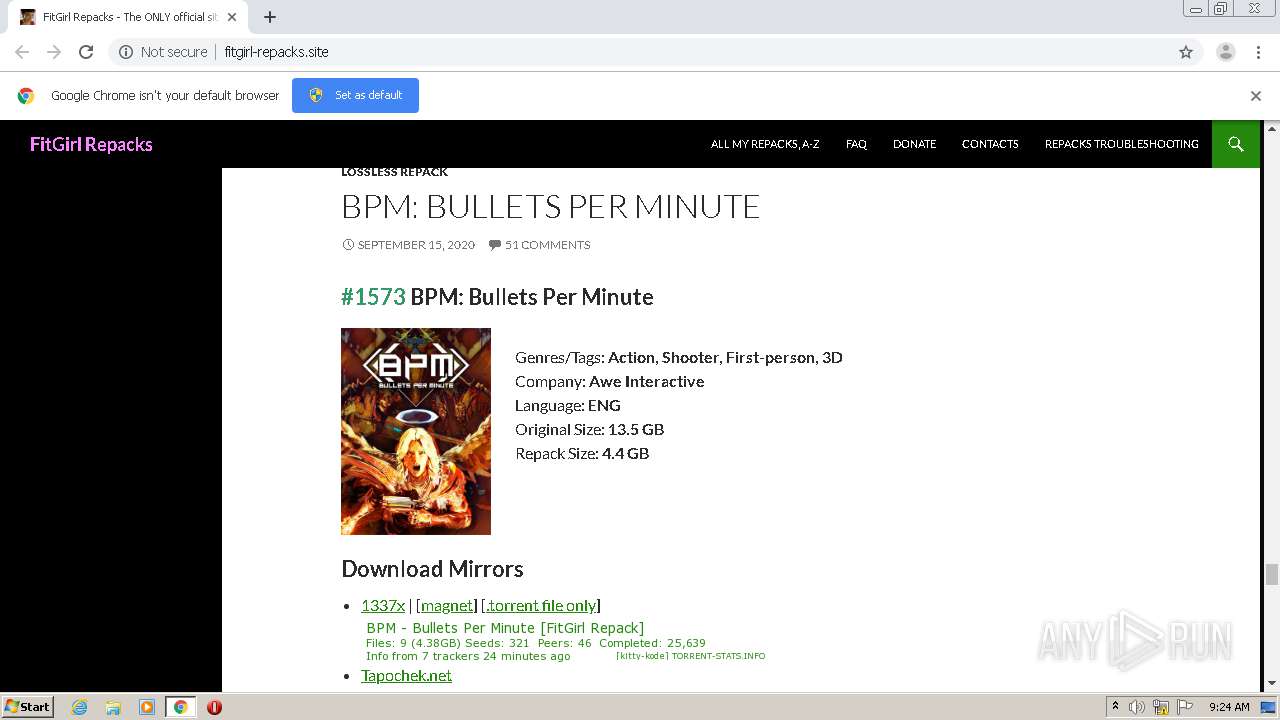Open the LOSSLESS REPACK category link
1280x720 pixels.
[x=394, y=172]
